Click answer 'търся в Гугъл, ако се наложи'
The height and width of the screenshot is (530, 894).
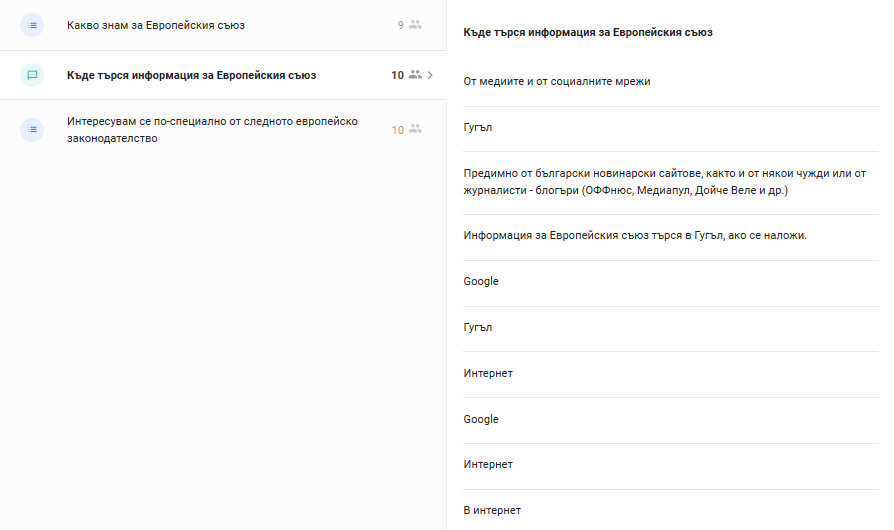click(x=635, y=235)
